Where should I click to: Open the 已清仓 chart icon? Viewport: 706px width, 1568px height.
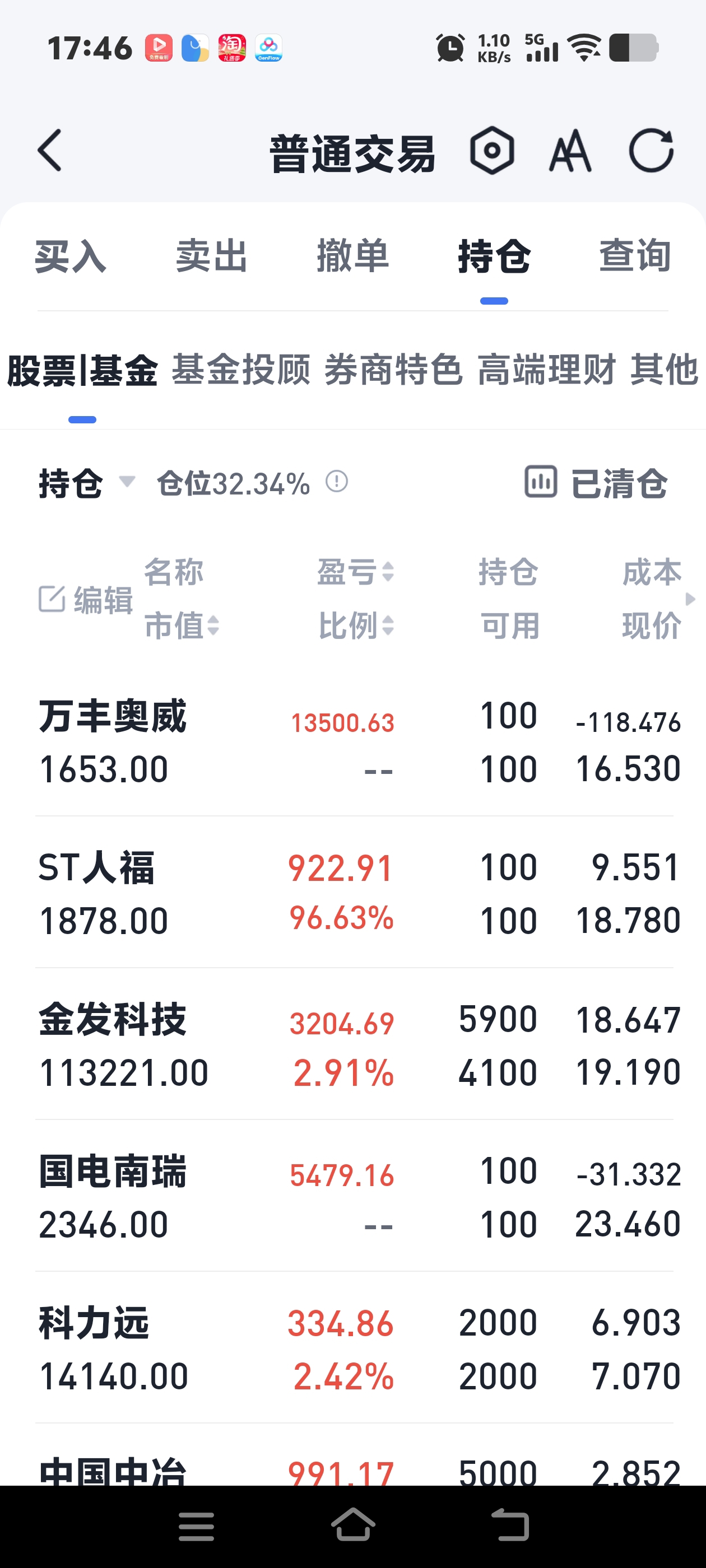(x=541, y=482)
